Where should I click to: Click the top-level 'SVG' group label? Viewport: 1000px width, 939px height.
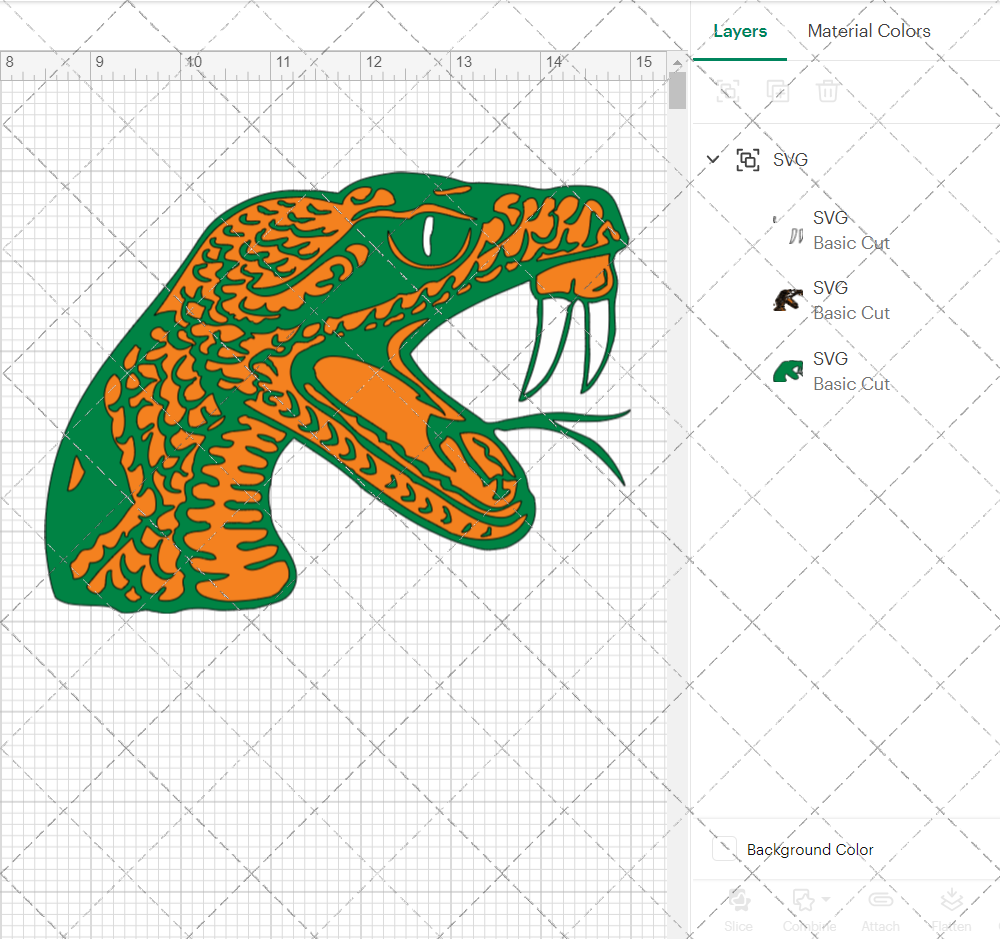[790, 159]
